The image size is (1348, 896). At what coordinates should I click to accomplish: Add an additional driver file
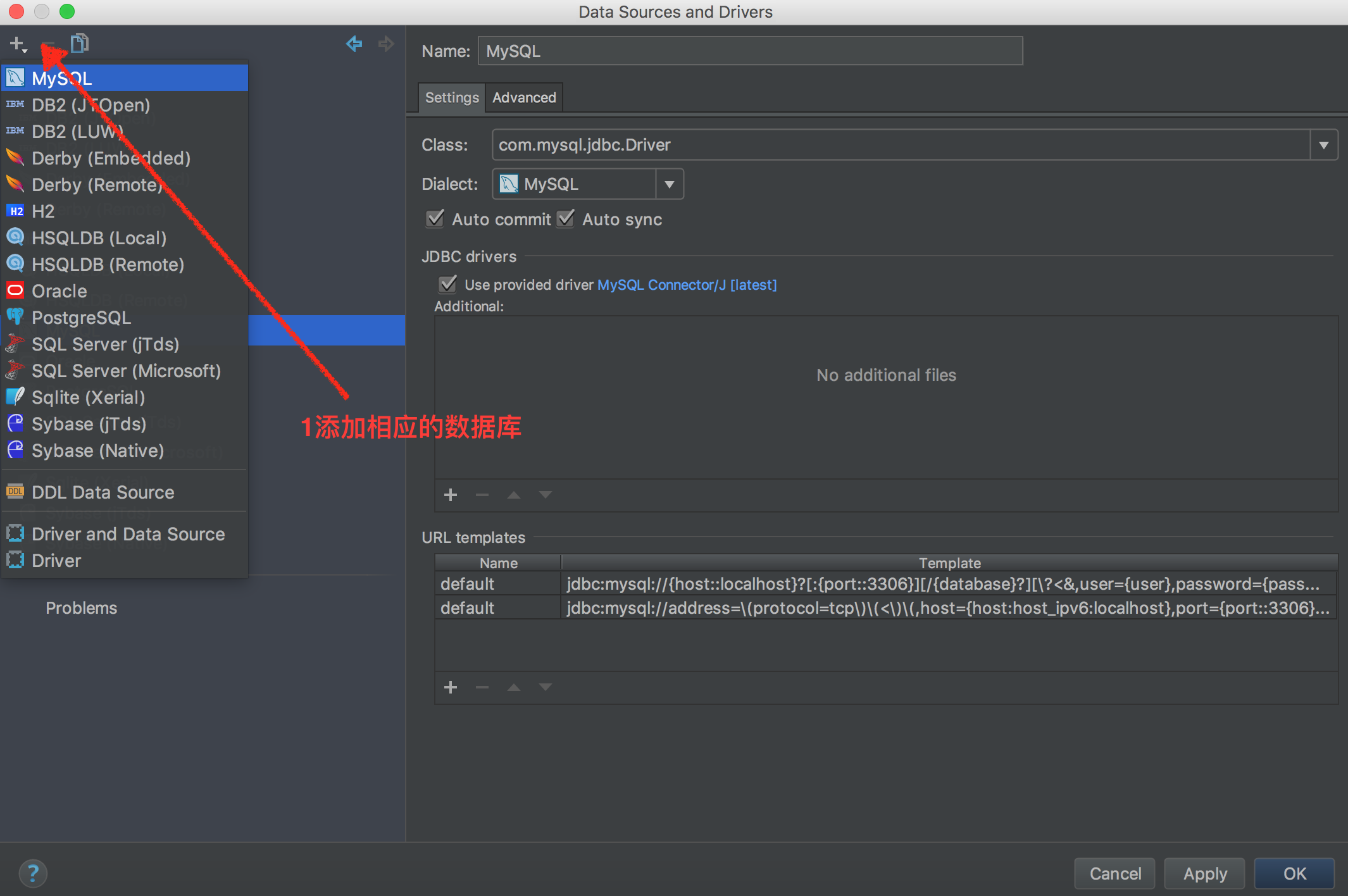451,495
